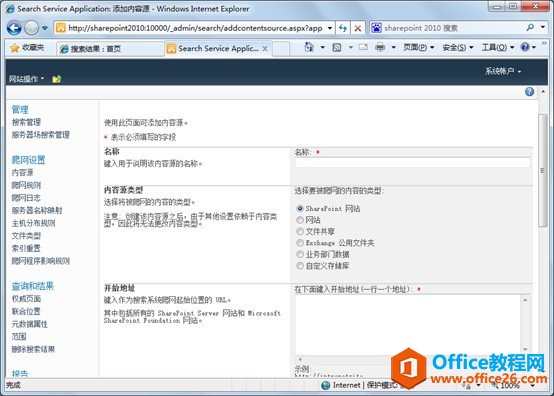Open the 工具(O) menu

[x=497, y=47]
